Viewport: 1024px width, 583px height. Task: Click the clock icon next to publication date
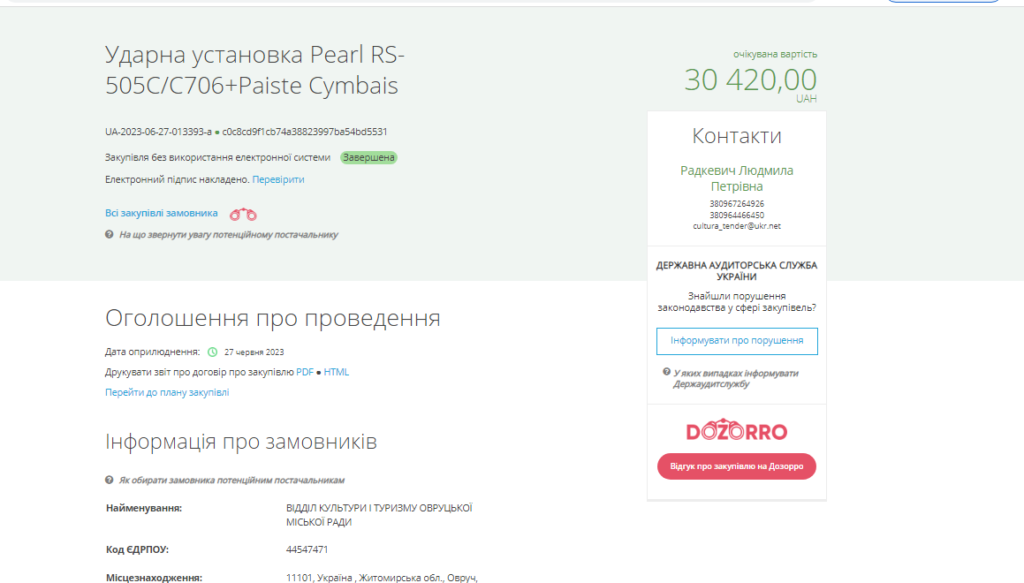(212, 352)
